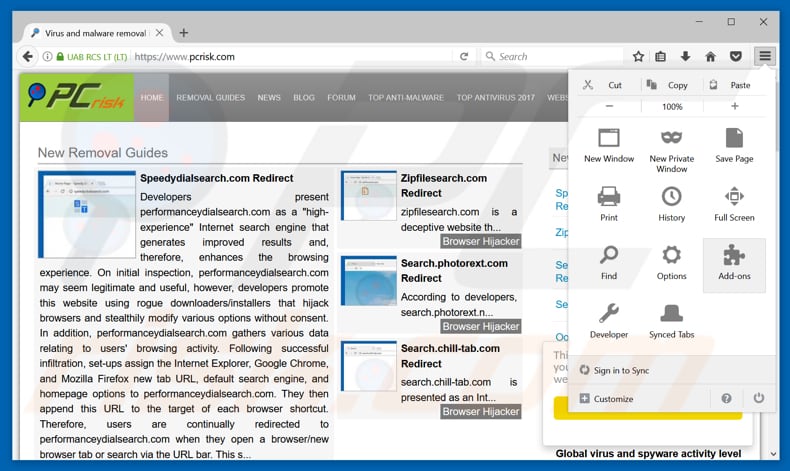Screen dimensions: 790x471
Task: Click Search.chill-tab article thumbnail
Action: click(369, 366)
